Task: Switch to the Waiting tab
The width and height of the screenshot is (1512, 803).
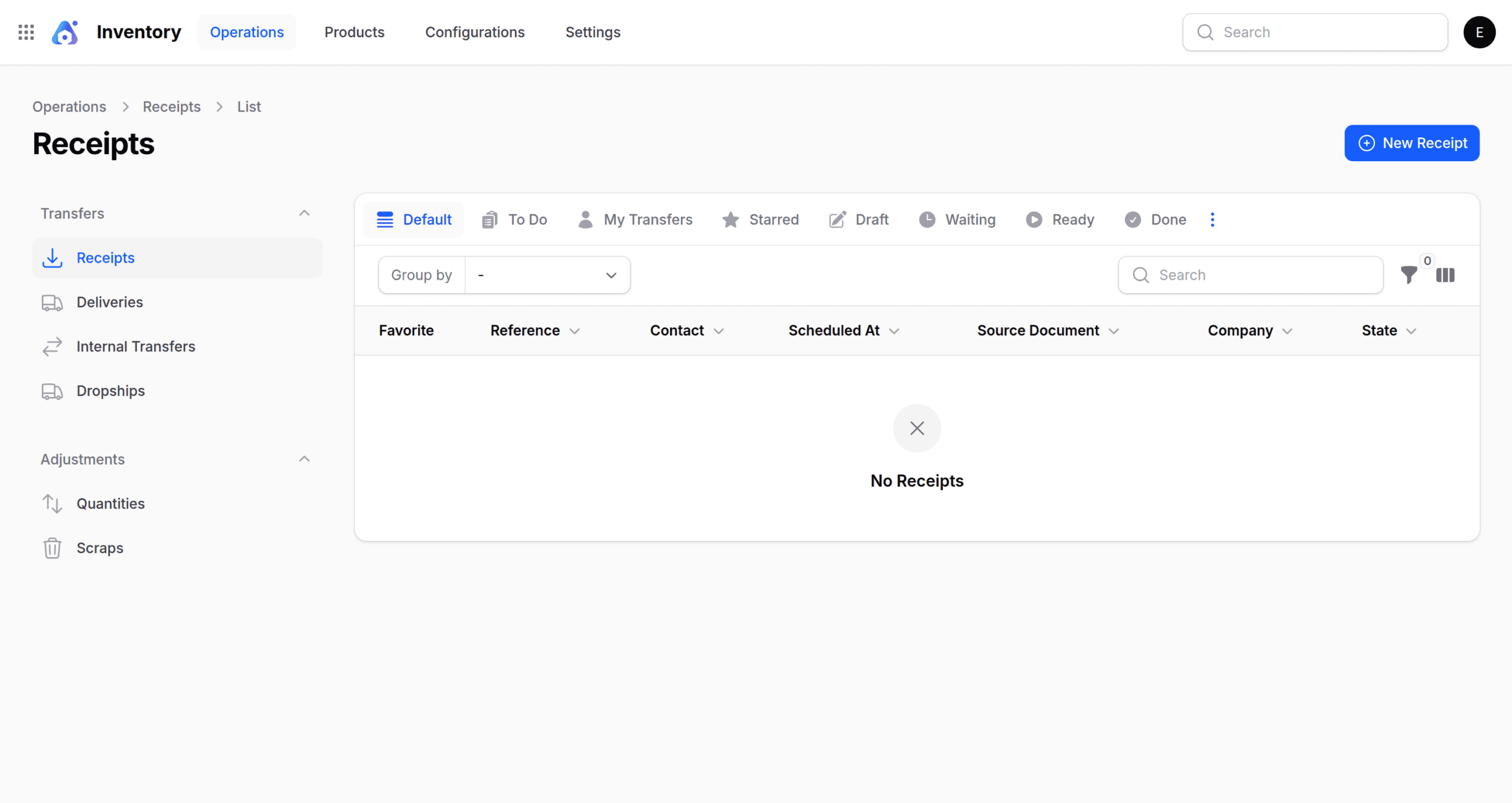Action: click(x=957, y=220)
